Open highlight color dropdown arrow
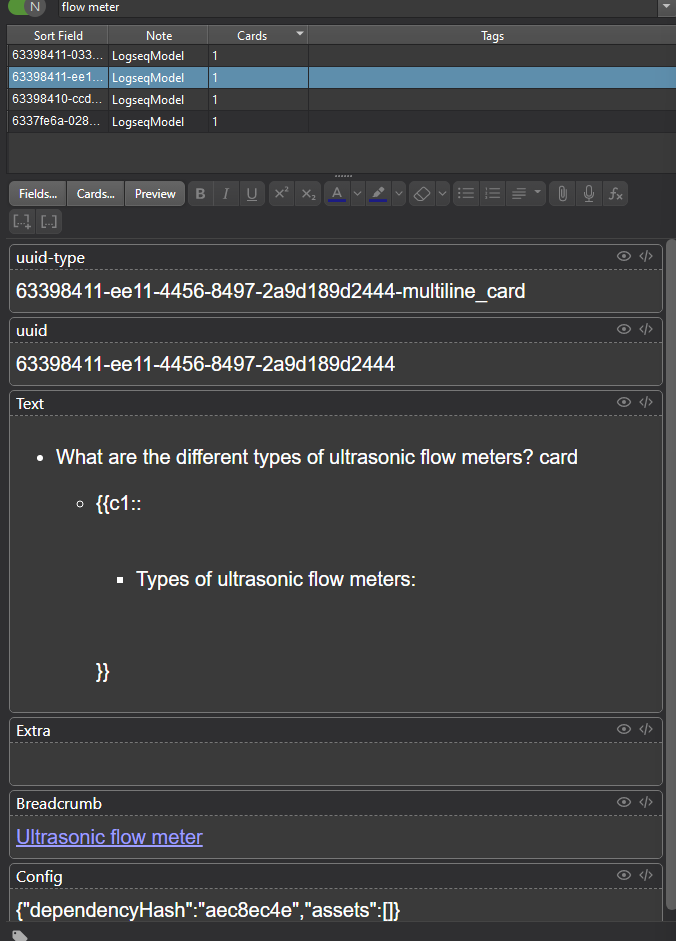The image size is (676, 941). (x=399, y=194)
